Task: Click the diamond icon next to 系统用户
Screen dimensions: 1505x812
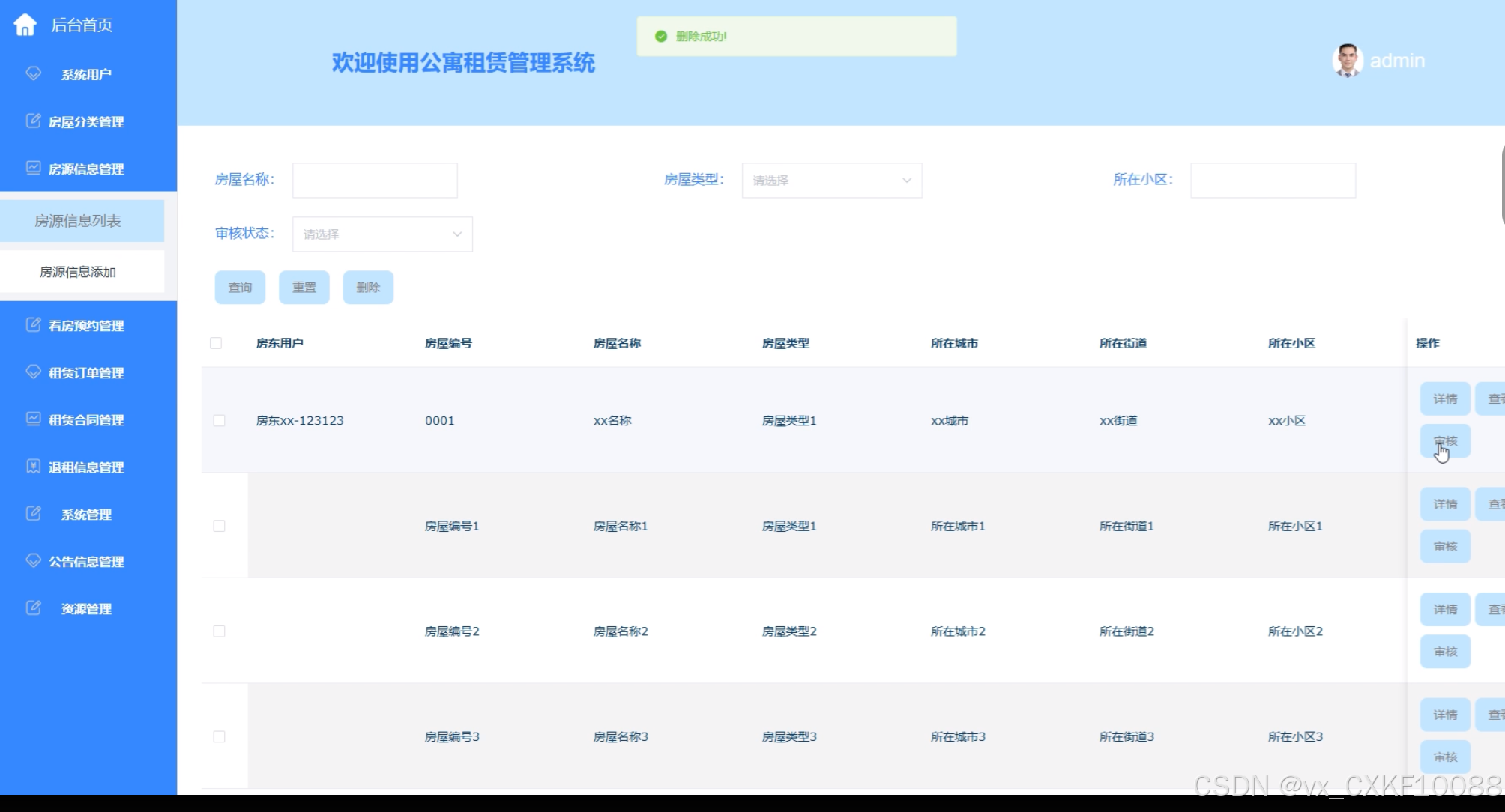Action: (x=33, y=73)
